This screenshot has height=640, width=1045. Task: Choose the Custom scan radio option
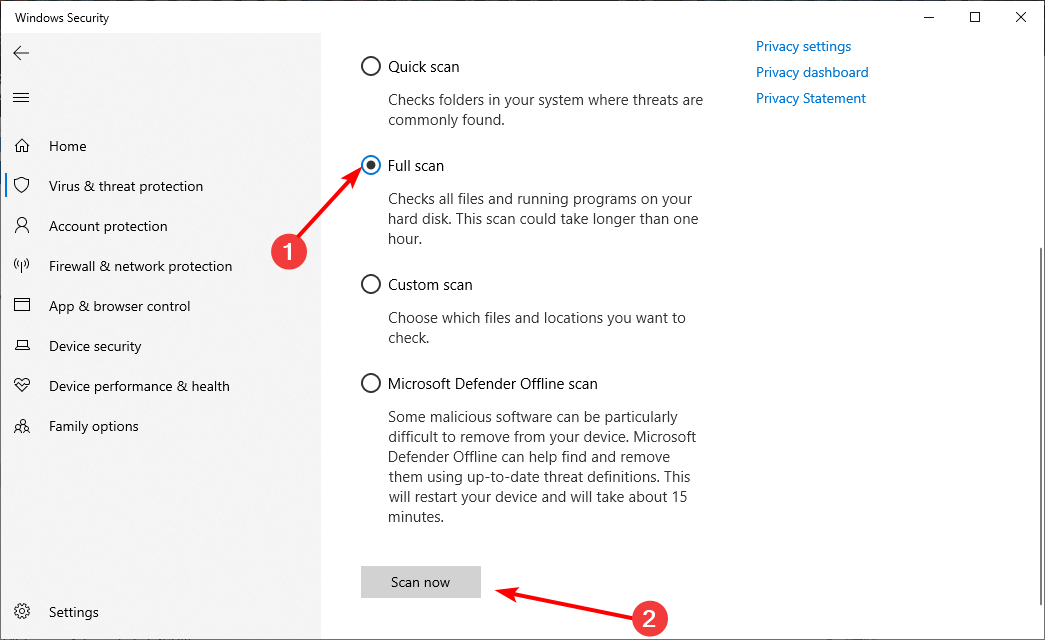pos(371,285)
